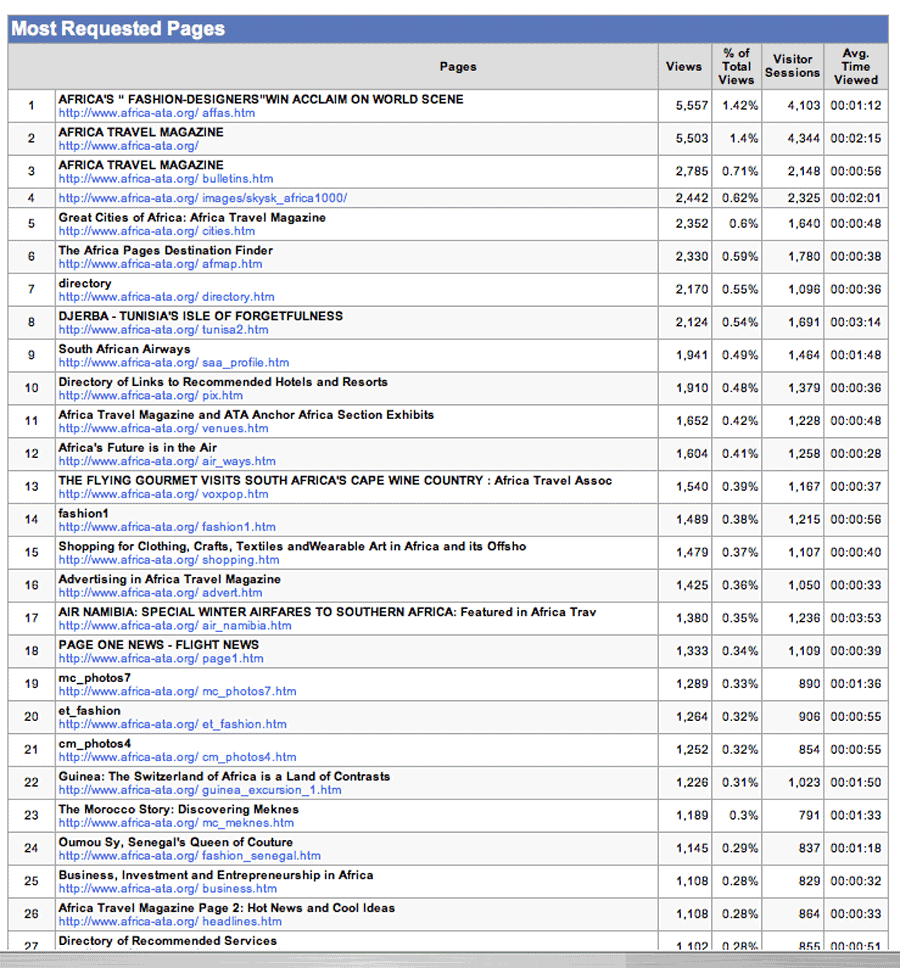Open the page1.htm link
Image resolution: width=900 pixels, height=968 pixels.
pos(161,658)
